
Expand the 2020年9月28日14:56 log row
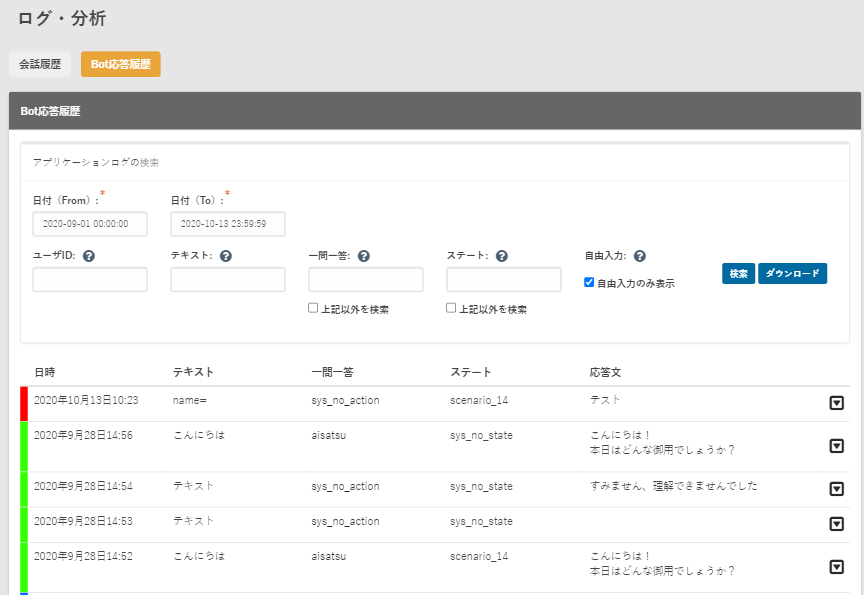click(836, 446)
